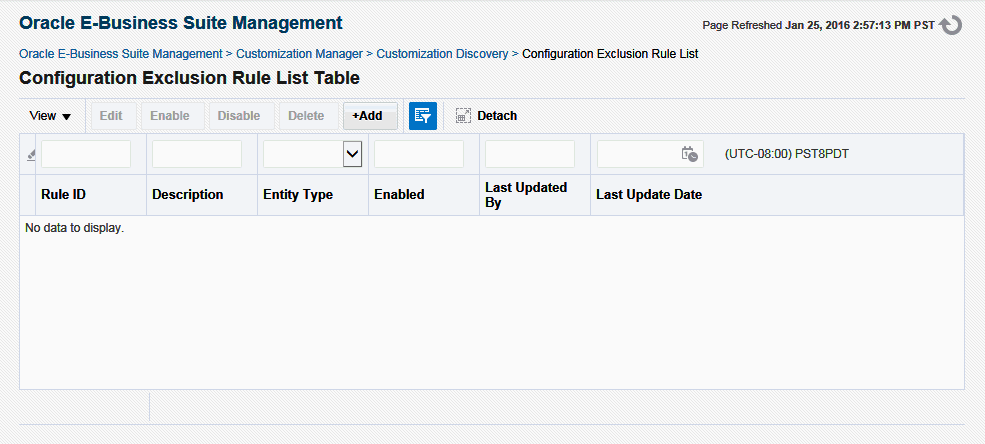985x444 pixels.
Task: Click the '(UTC-08:00) PST8PDT' timezone text
Action: (x=786, y=154)
